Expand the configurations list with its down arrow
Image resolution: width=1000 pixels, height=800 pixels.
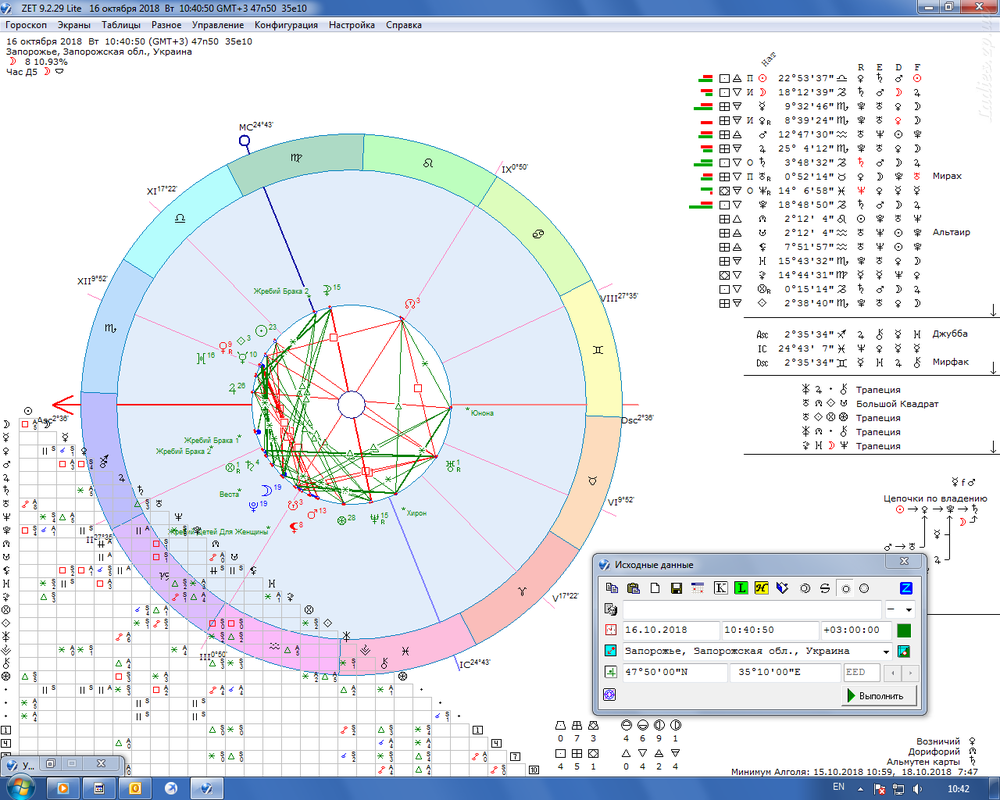[993, 447]
